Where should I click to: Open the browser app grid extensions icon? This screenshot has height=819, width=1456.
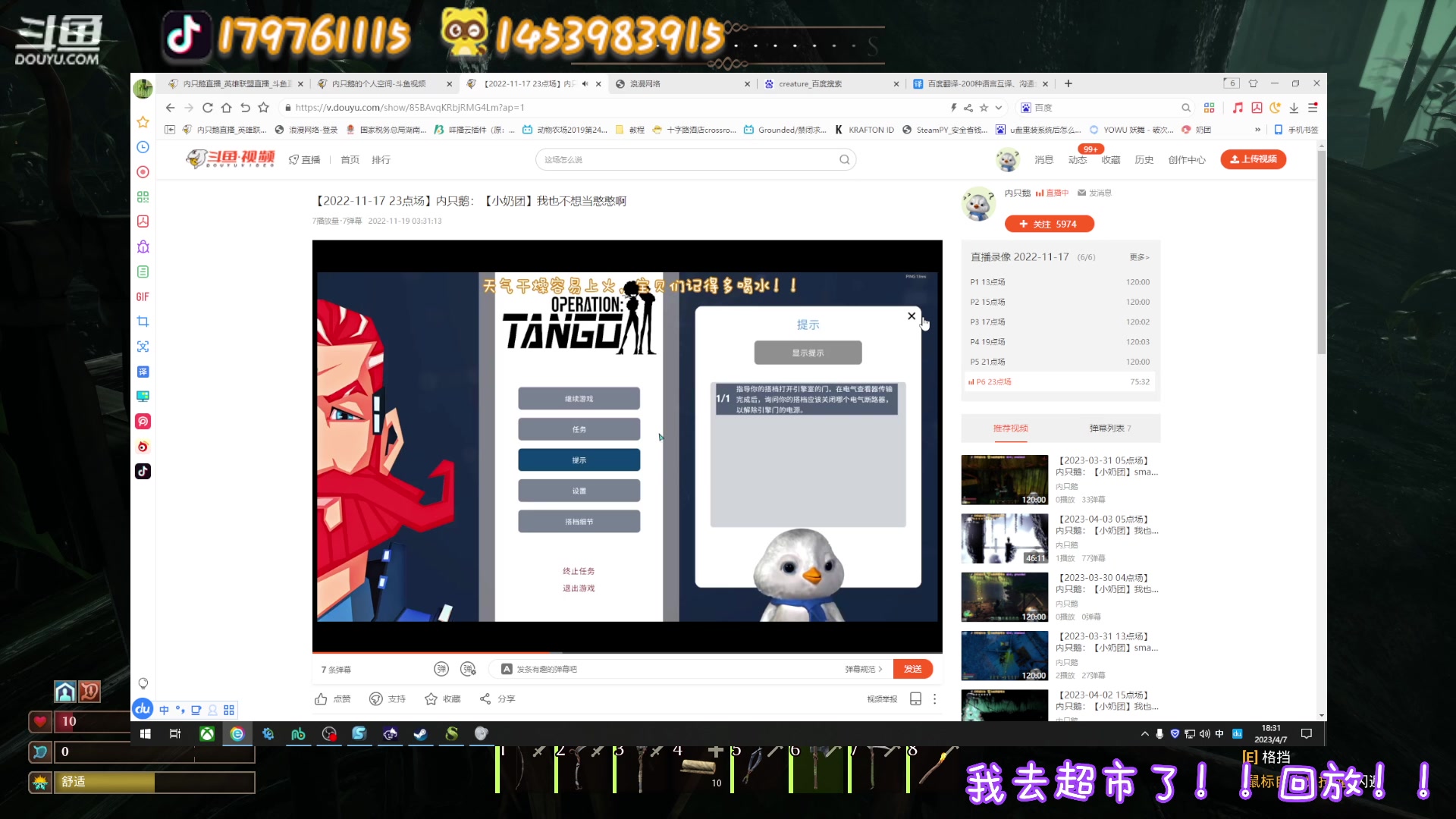tap(1210, 108)
